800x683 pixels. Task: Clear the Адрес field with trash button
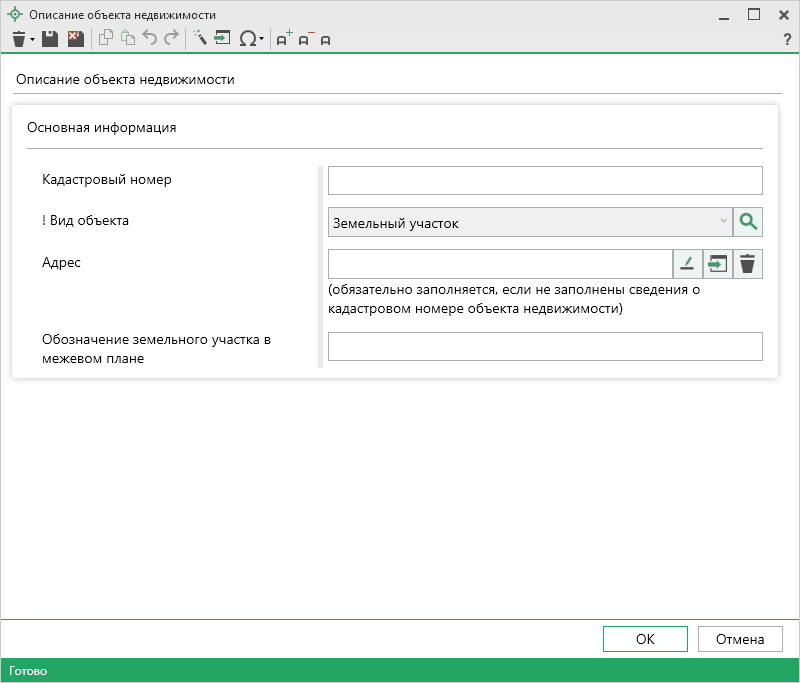[x=748, y=264]
